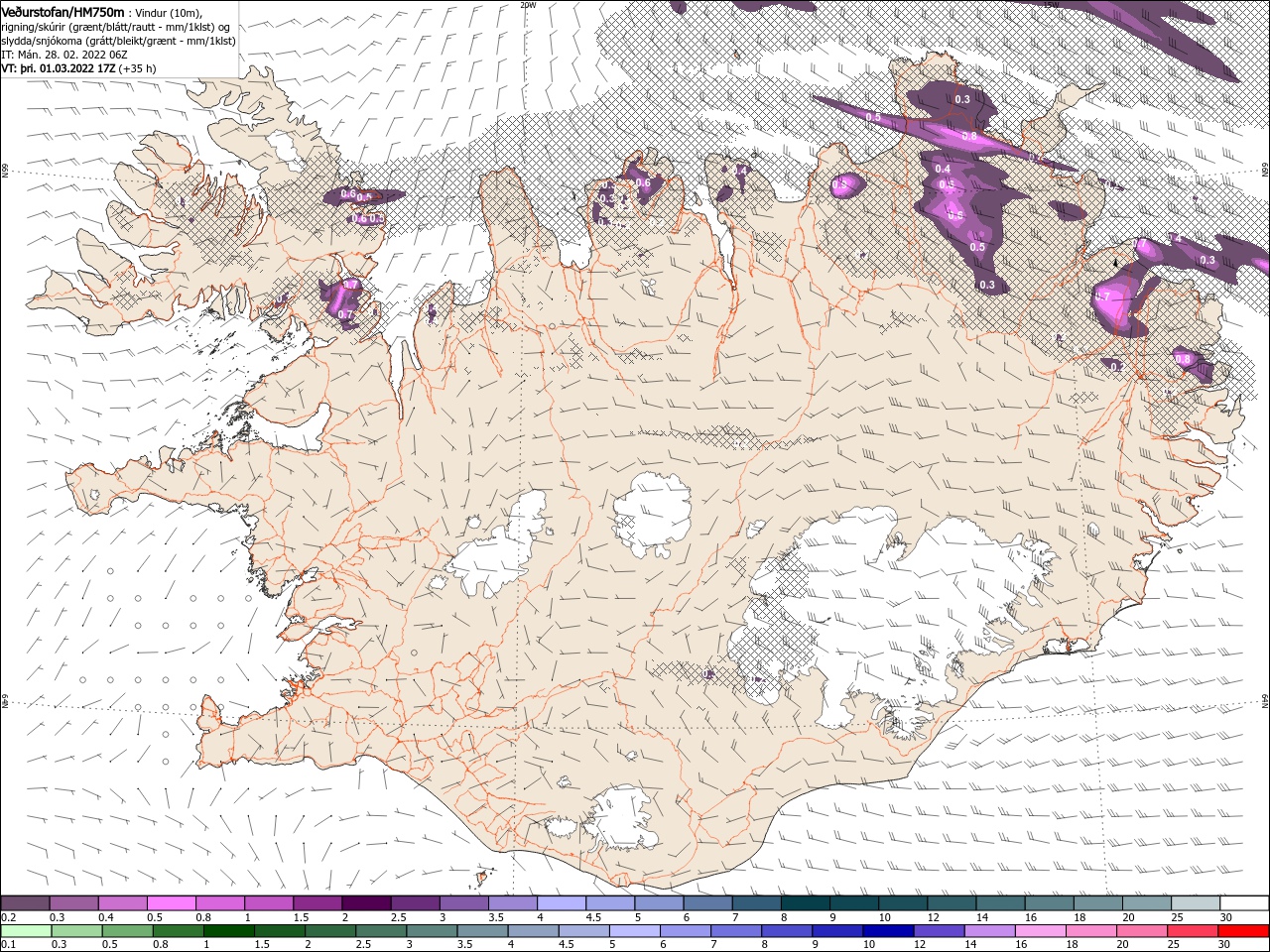Click the light pink swatch near 16 in the rain legend
Viewport: 1270px width, 952px height.
tap(1040, 931)
